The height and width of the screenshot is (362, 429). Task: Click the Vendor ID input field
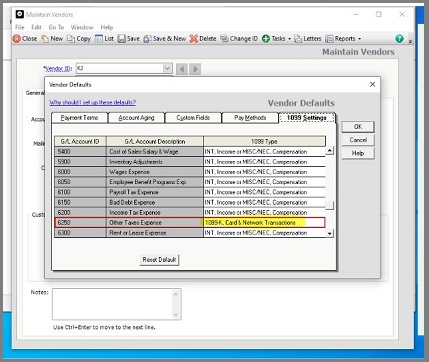pos(120,69)
